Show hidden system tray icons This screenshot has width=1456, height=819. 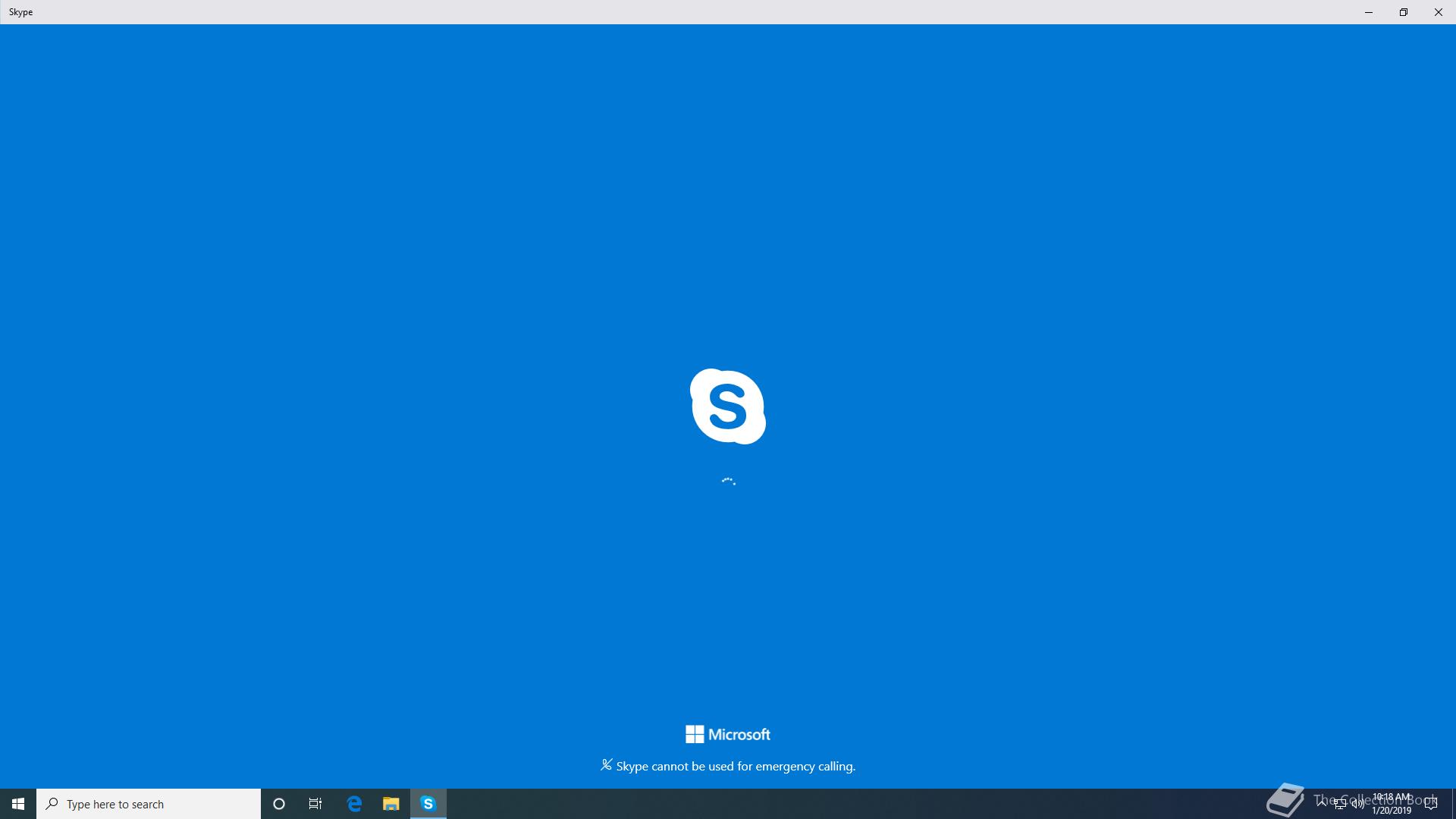pos(1322,804)
